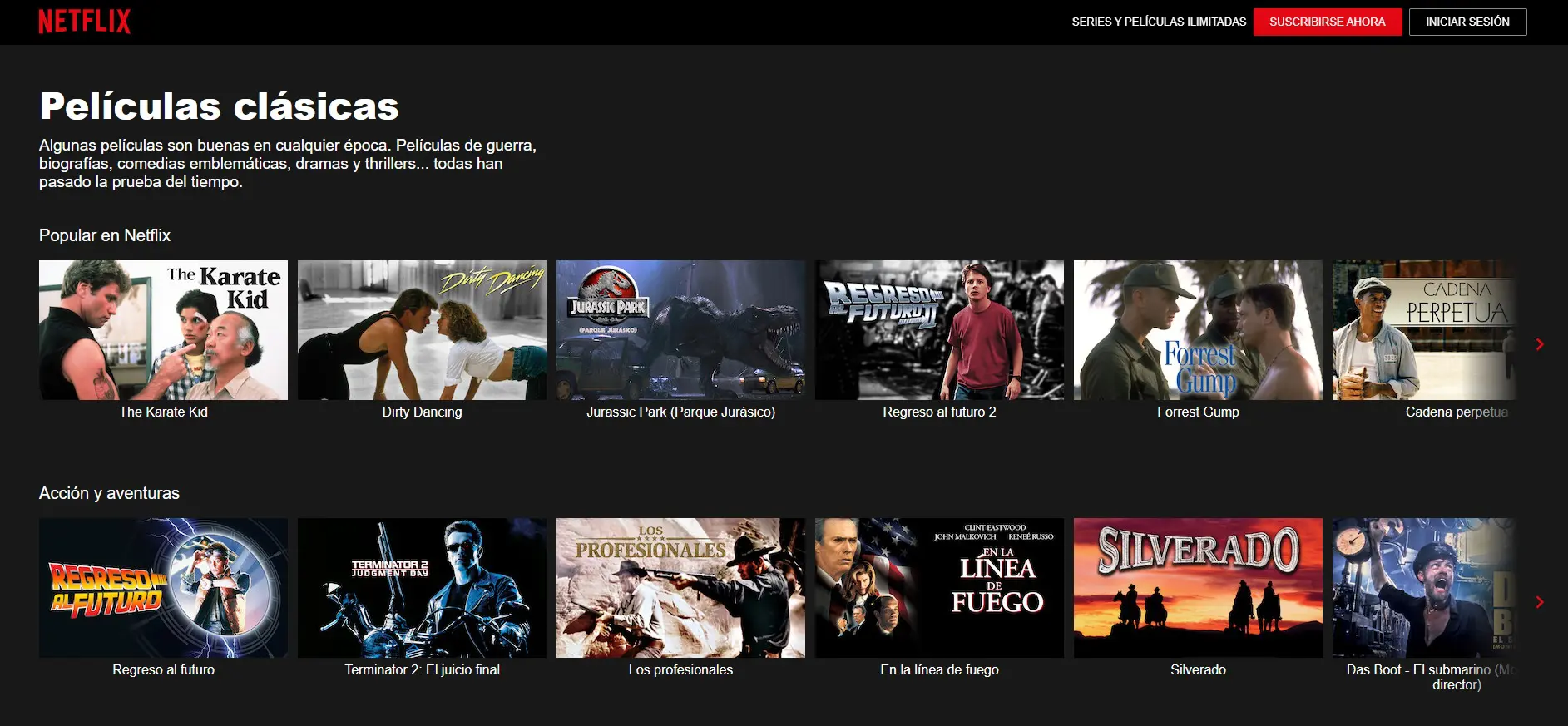Click Suscribirse ahora button
1568x726 pixels.
(1328, 22)
